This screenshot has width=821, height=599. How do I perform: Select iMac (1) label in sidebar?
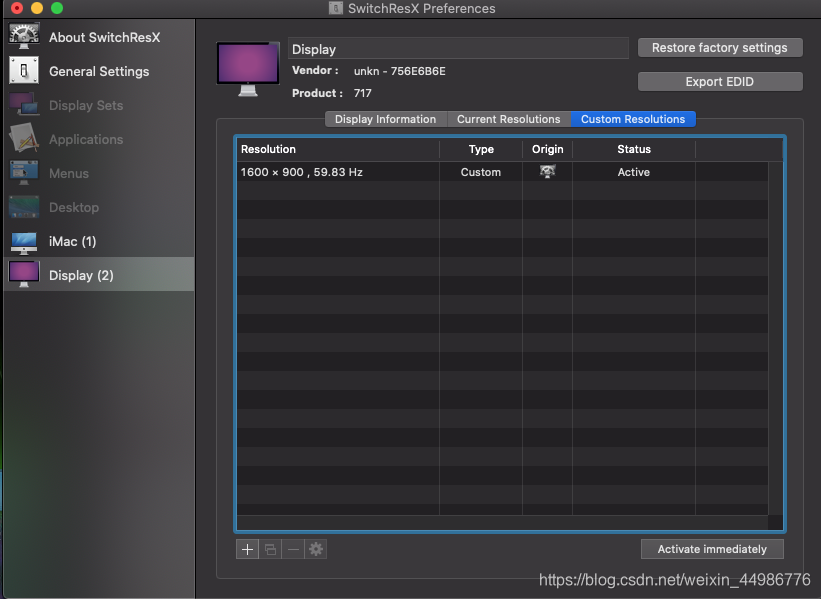click(x=73, y=241)
